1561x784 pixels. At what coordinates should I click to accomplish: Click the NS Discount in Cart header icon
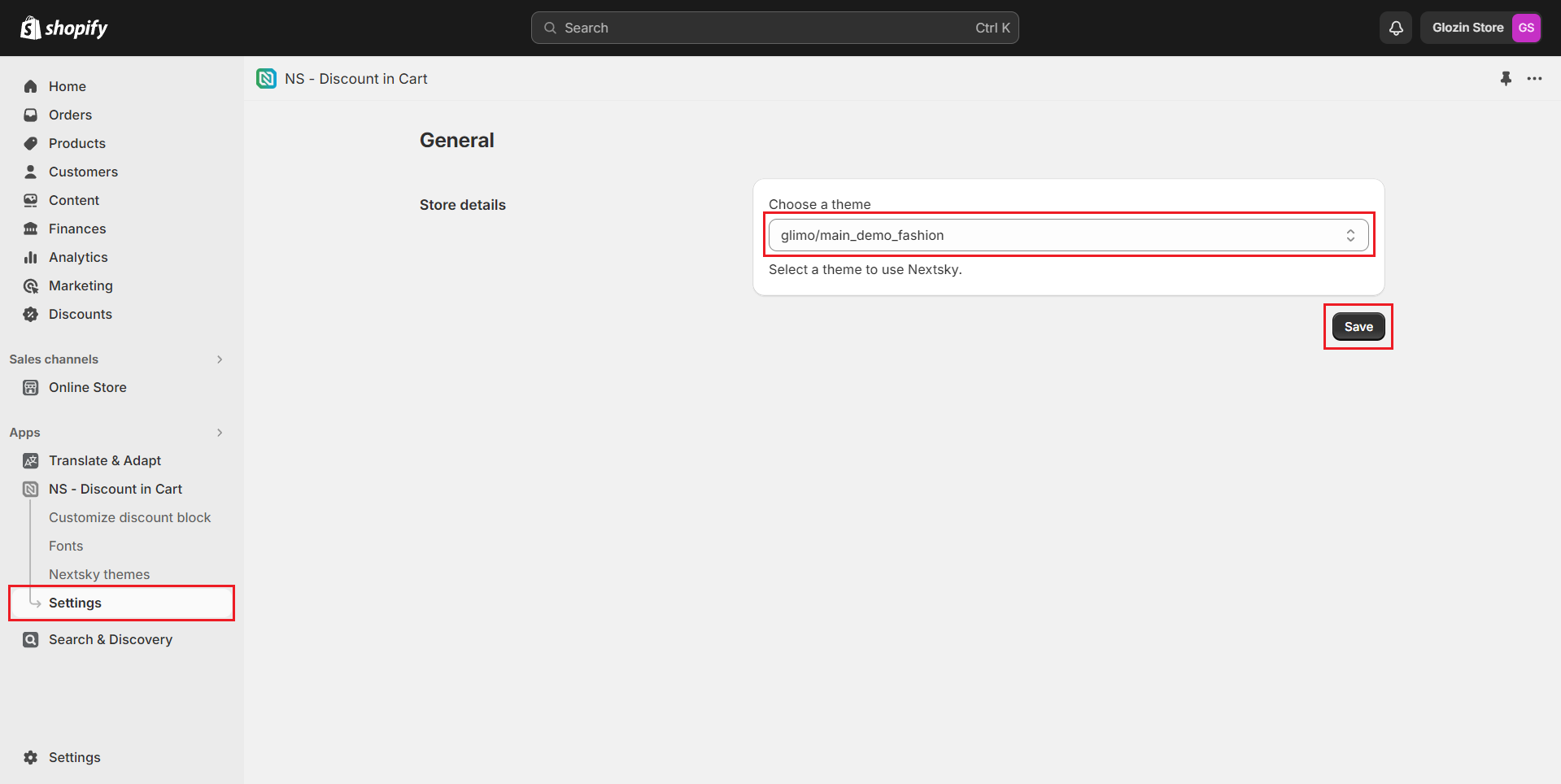coord(266,79)
